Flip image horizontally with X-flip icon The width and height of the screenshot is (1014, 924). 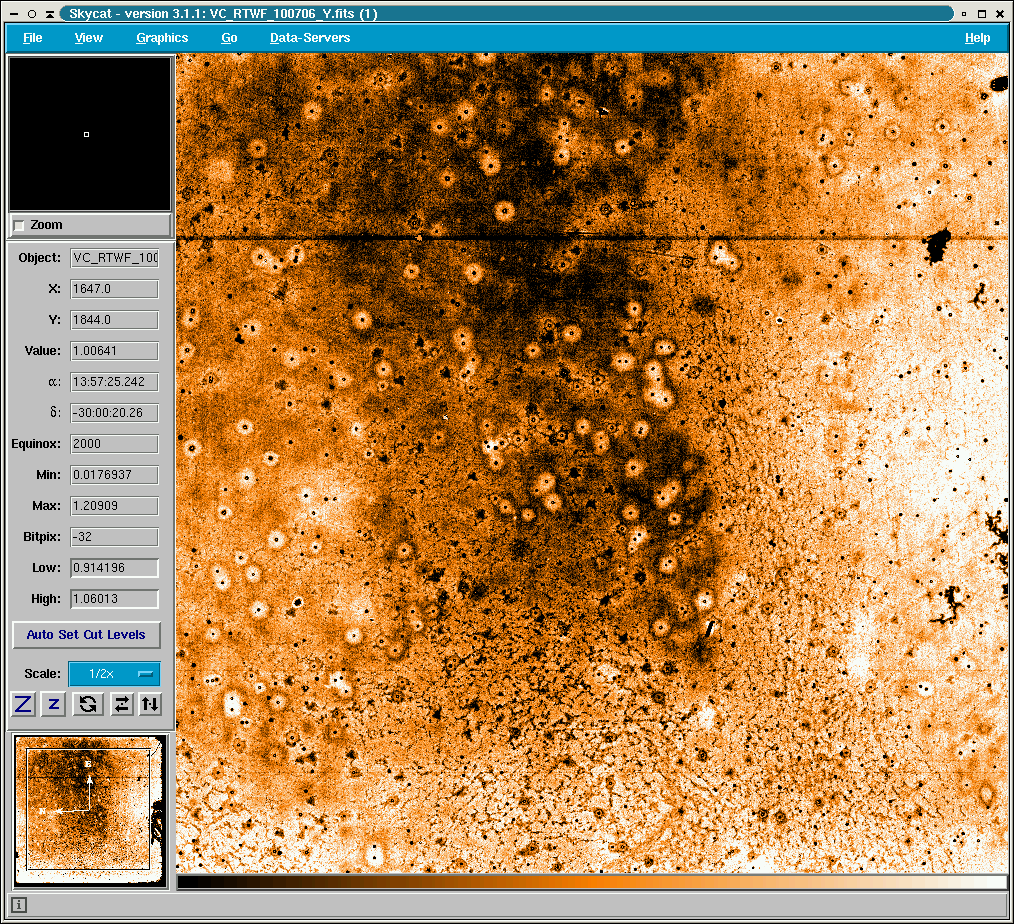[x=121, y=704]
